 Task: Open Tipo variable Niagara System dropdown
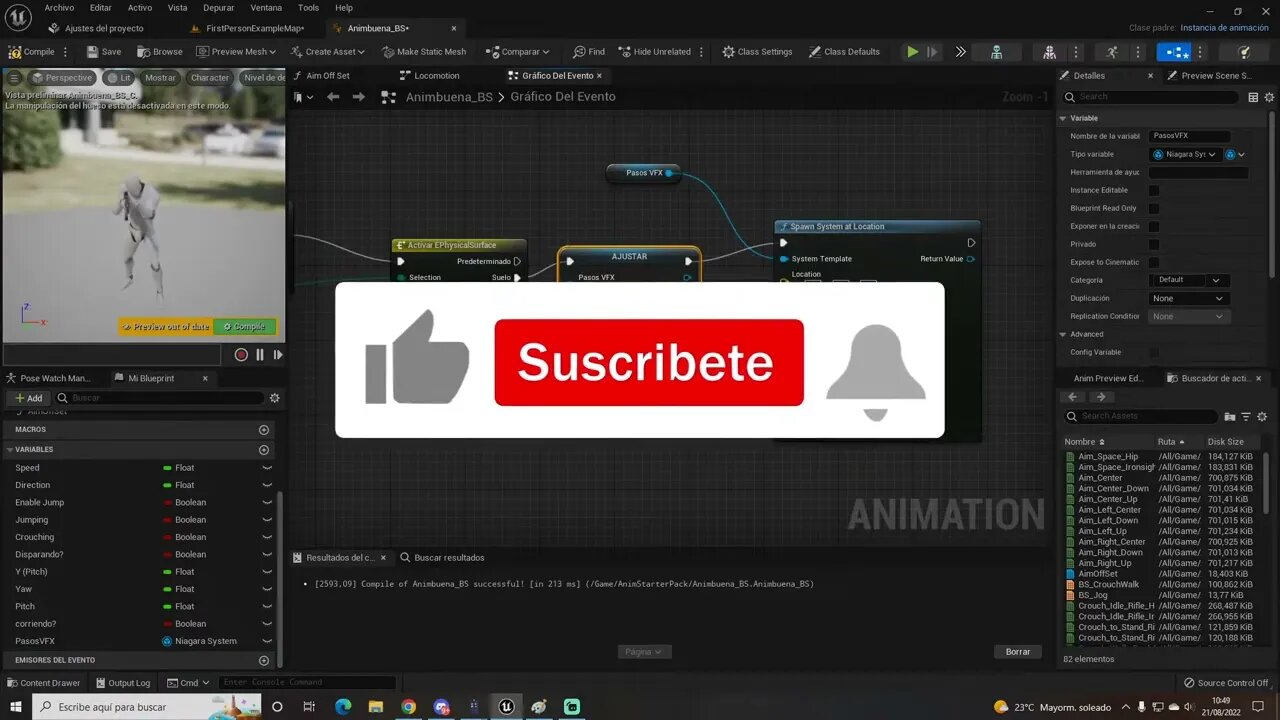tap(1185, 154)
